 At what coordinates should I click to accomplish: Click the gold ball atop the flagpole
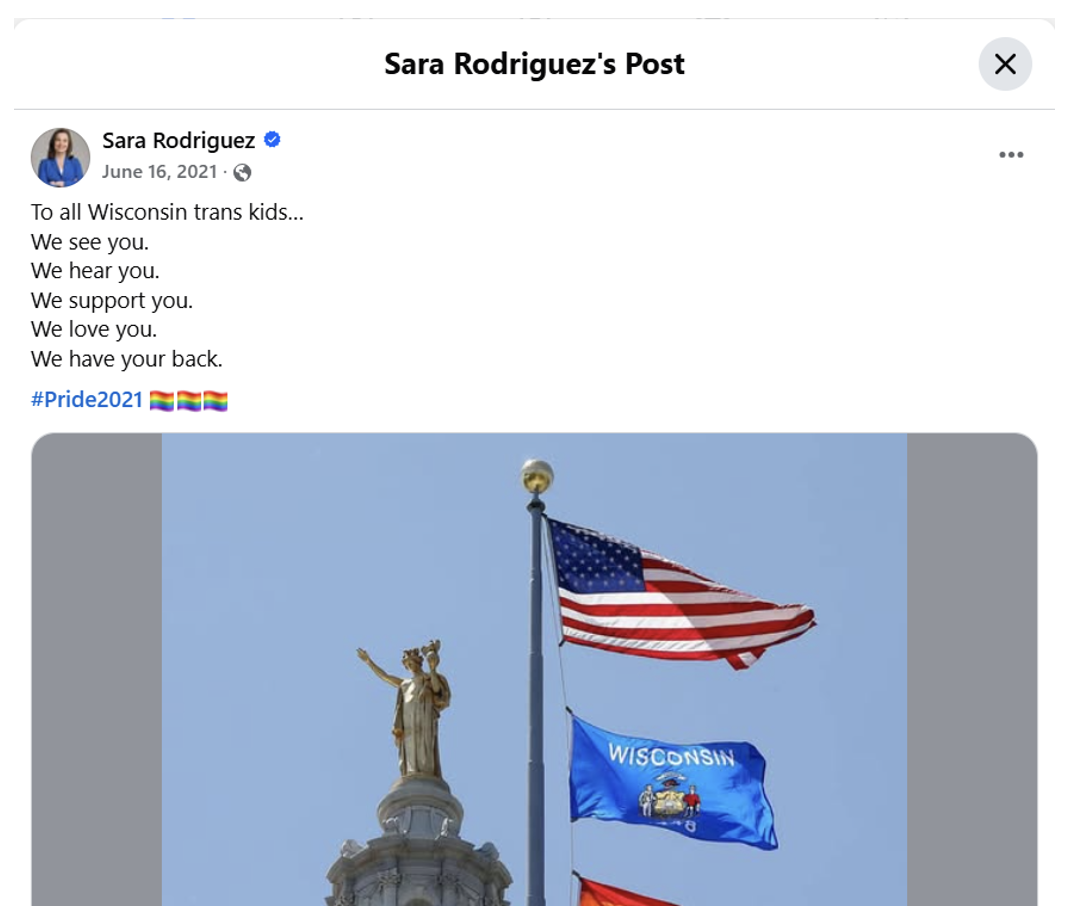click(537, 476)
